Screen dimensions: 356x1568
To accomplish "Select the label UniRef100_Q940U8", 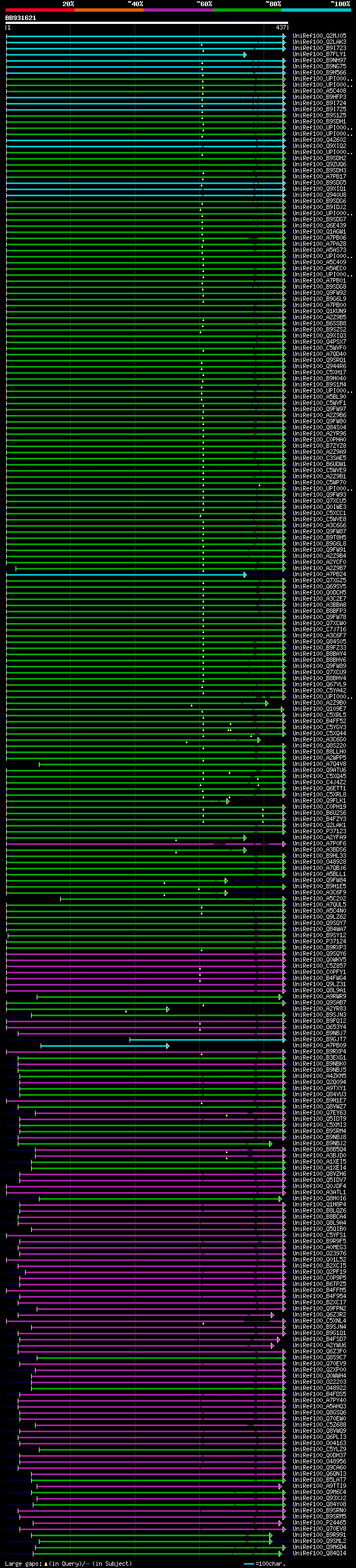I will click(x=319, y=195).
